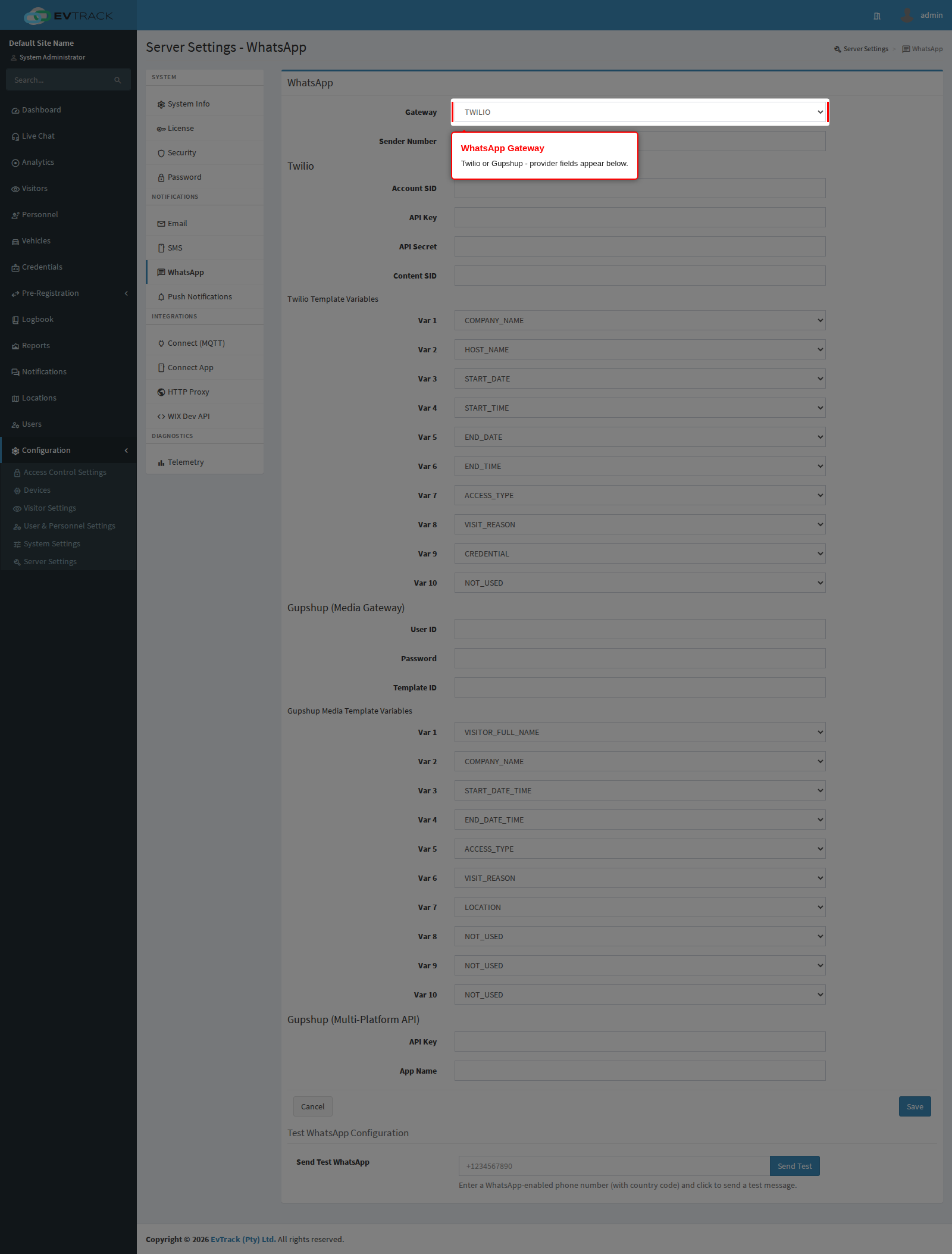
Task: Open Connect App settings
Action: coord(205,368)
